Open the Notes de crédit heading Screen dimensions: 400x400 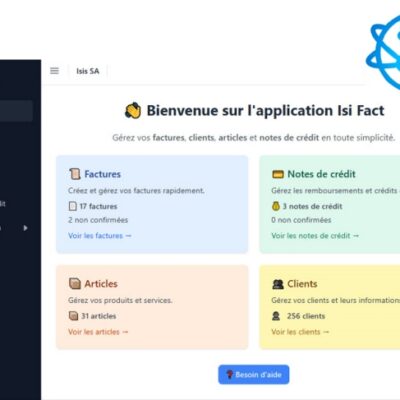tap(321, 174)
